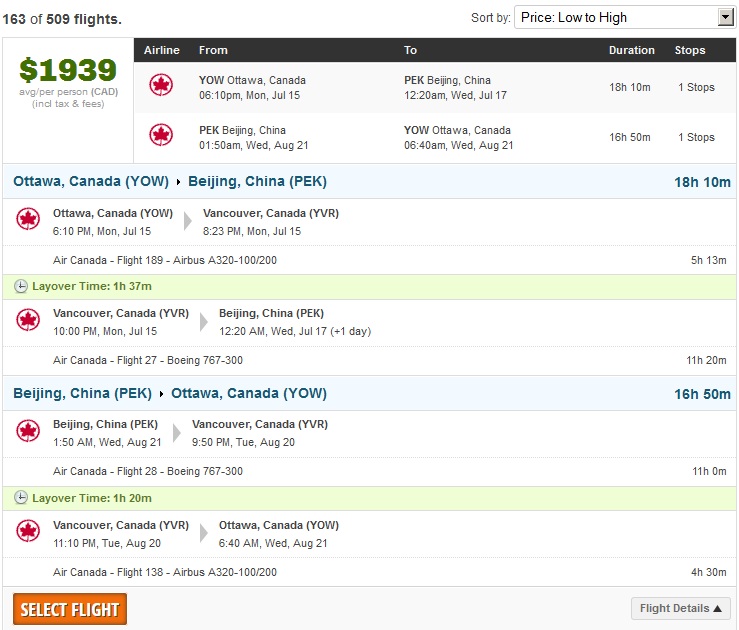Click Air Canada logo in return summary row
Screen dimensions: 739x630
(x=161, y=135)
